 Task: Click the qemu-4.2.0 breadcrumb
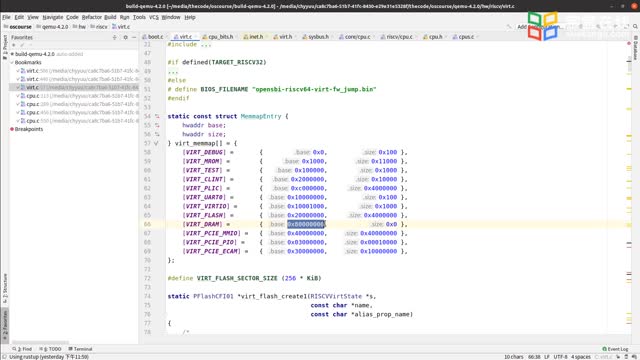(x=52, y=27)
